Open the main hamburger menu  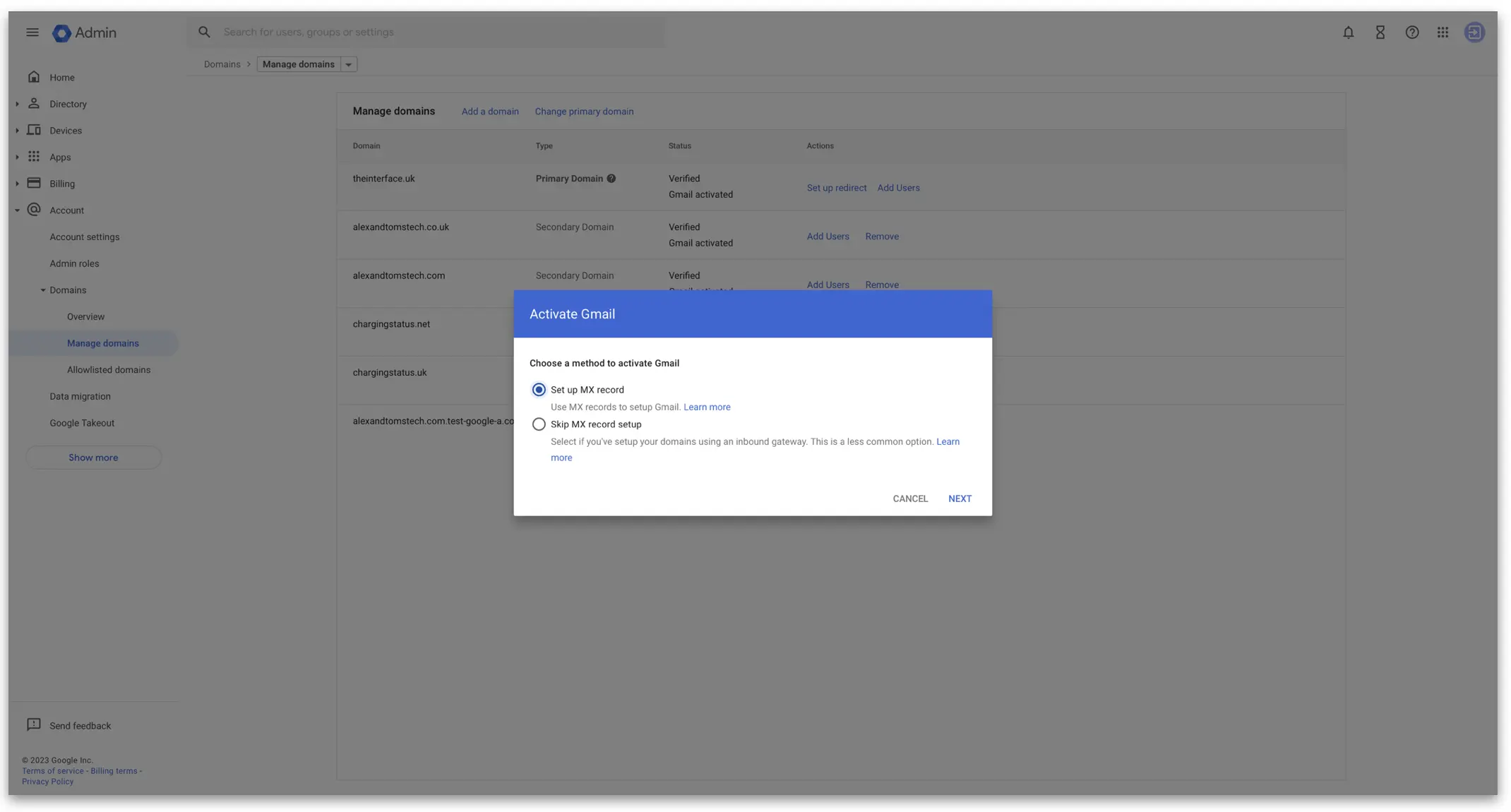tap(32, 32)
